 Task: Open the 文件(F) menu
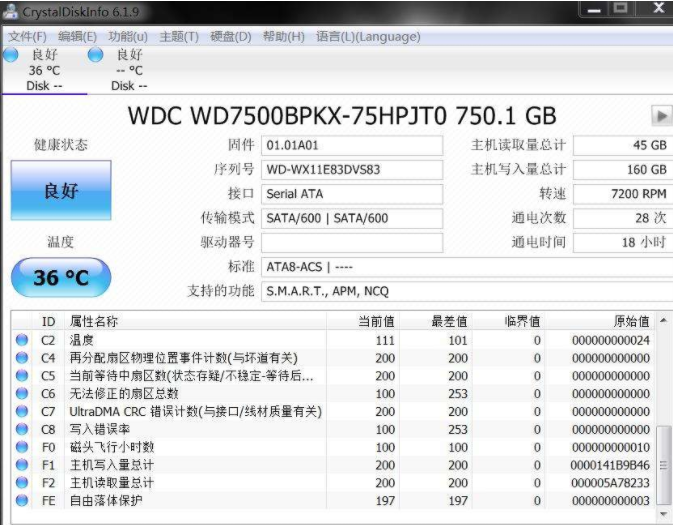coord(27,37)
